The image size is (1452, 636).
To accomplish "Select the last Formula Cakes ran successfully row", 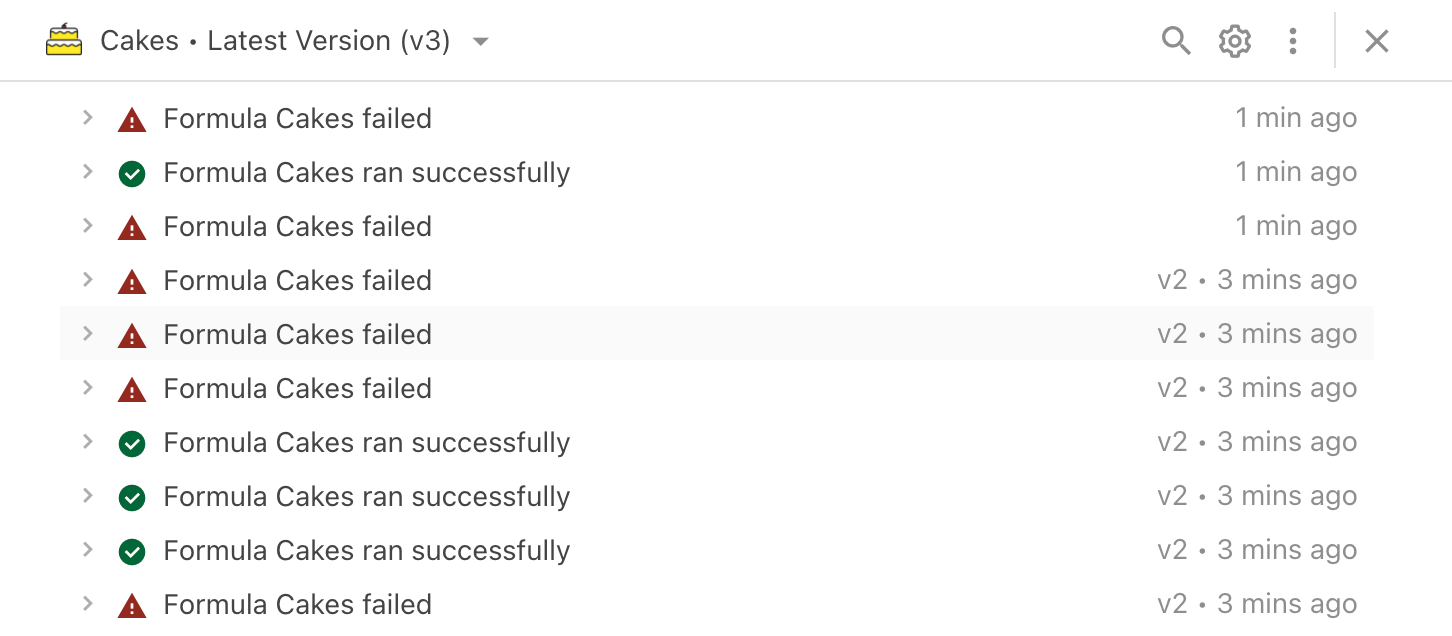I will click(366, 551).
